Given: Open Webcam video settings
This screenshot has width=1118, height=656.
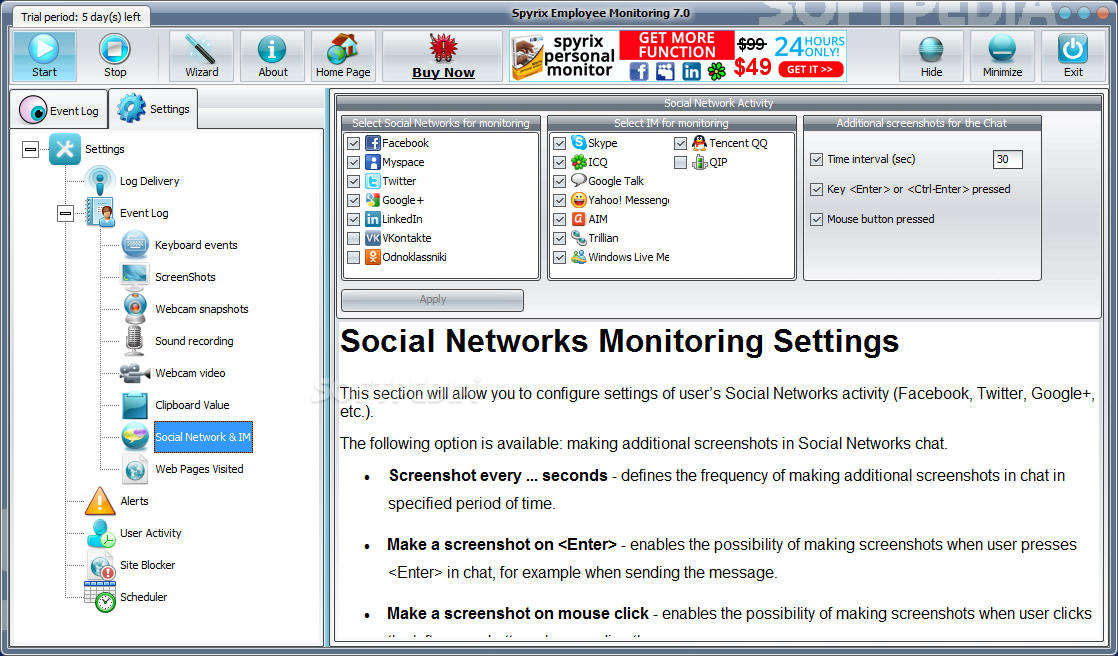Looking at the screenshot, I should pyautogui.click(x=190, y=373).
